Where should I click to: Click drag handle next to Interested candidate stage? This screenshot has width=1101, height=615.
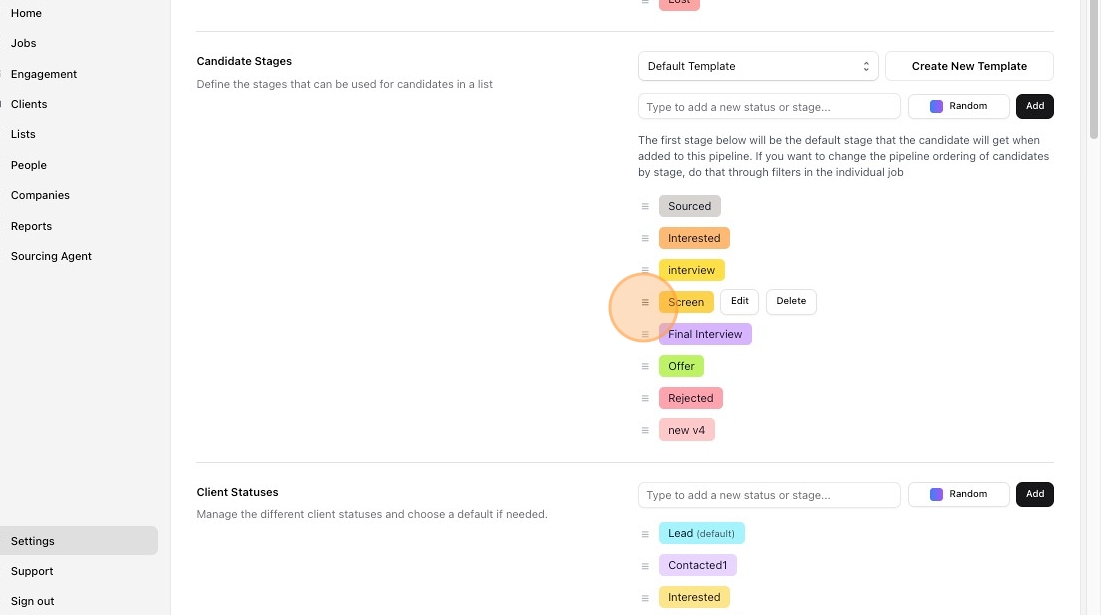(645, 238)
